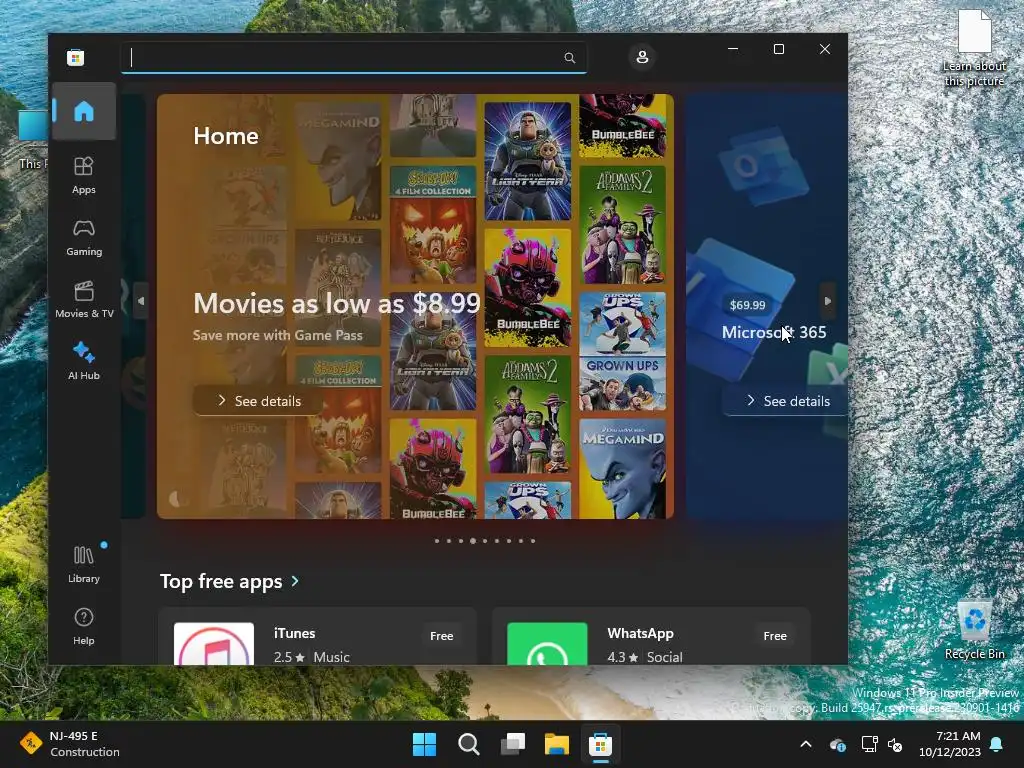This screenshot has height=768, width=1024.
Task: Open Help in the sidebar
Action: (84, 627)
